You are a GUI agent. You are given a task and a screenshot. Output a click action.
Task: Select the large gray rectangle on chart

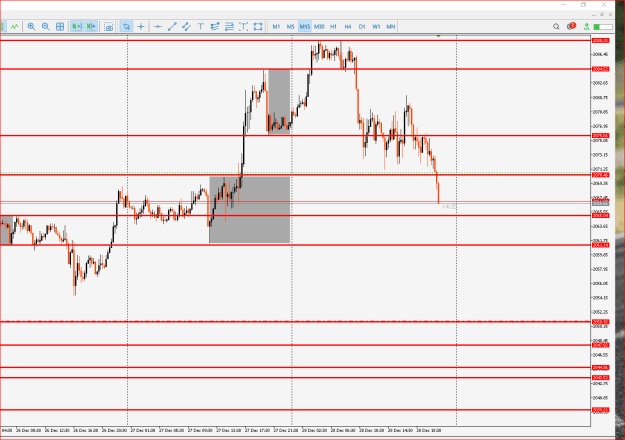point(250,210)
